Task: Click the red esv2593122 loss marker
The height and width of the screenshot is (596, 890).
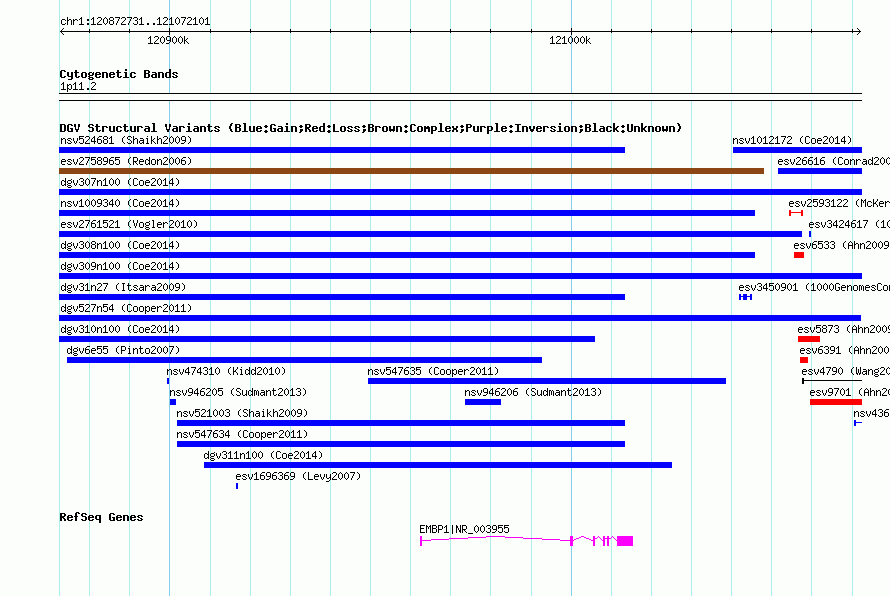Action: (x=796, y=213)
